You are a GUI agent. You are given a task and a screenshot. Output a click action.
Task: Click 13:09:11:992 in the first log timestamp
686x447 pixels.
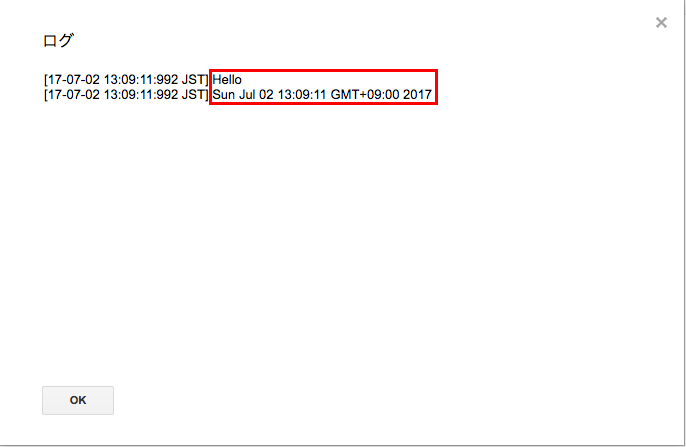coord(141,80)
